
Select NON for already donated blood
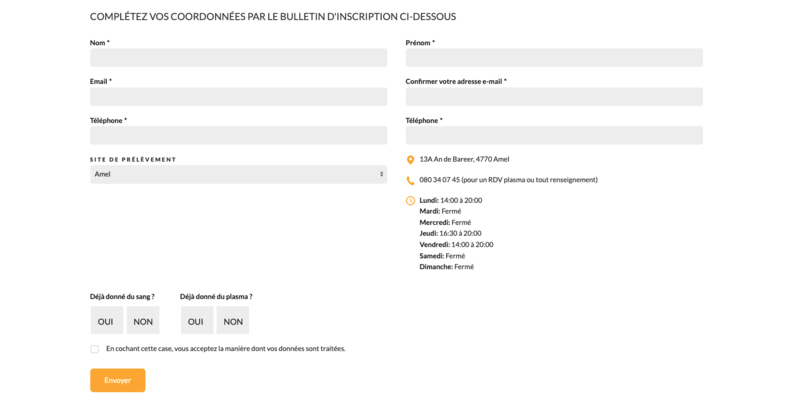point(143,320)
